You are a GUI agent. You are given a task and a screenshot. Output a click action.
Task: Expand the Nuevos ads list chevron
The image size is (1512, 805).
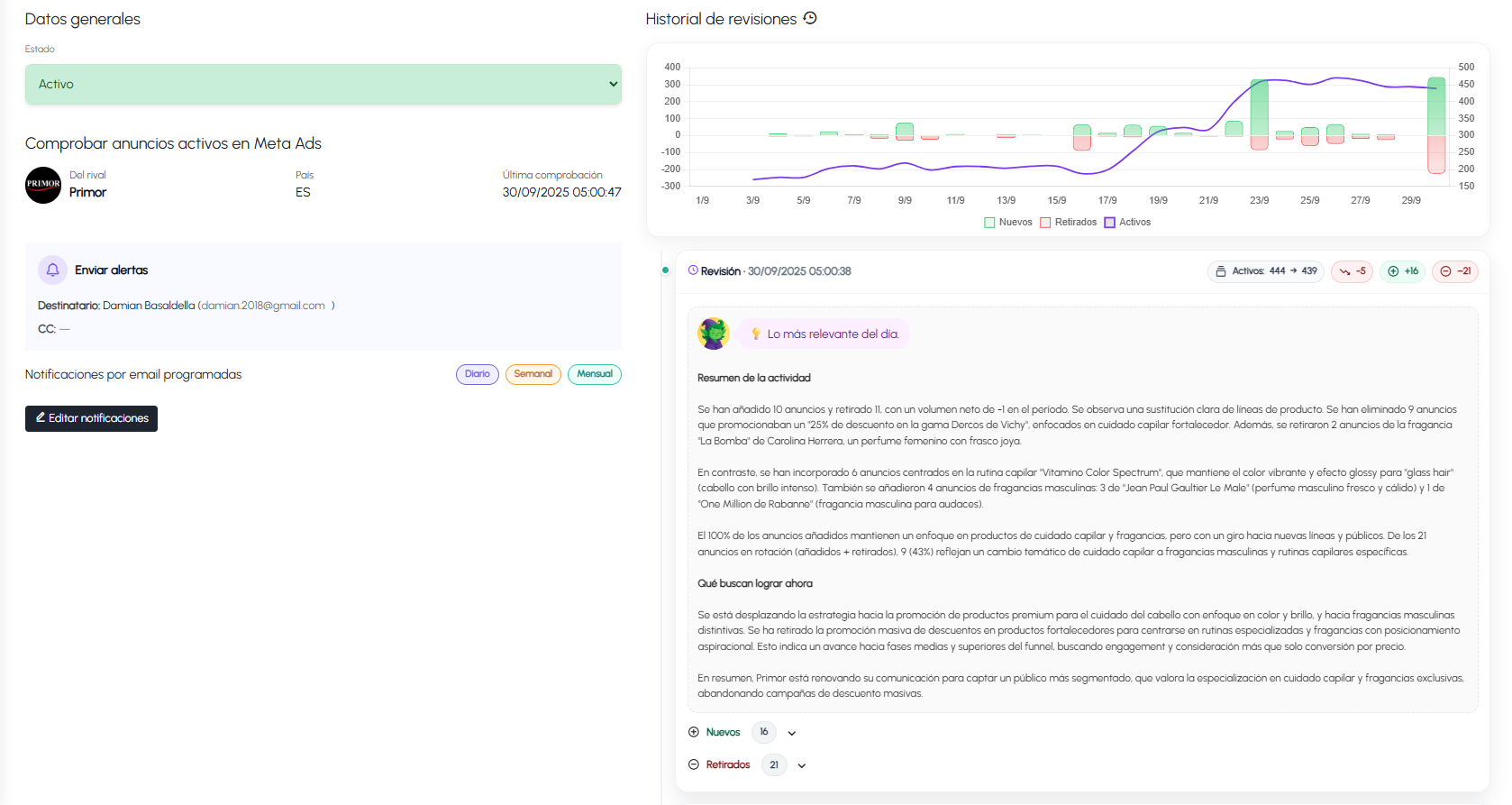[x=792, y=733]
